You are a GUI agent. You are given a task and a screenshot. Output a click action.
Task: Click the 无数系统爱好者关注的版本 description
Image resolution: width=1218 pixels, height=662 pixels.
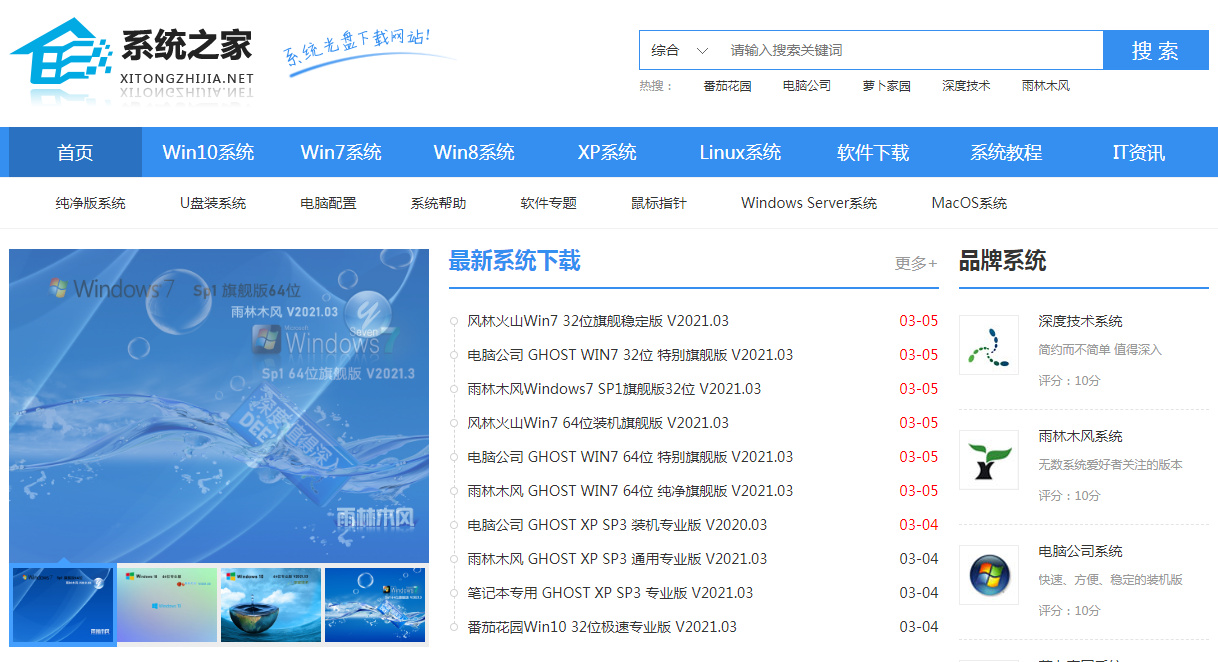(x=1110, y=465)
